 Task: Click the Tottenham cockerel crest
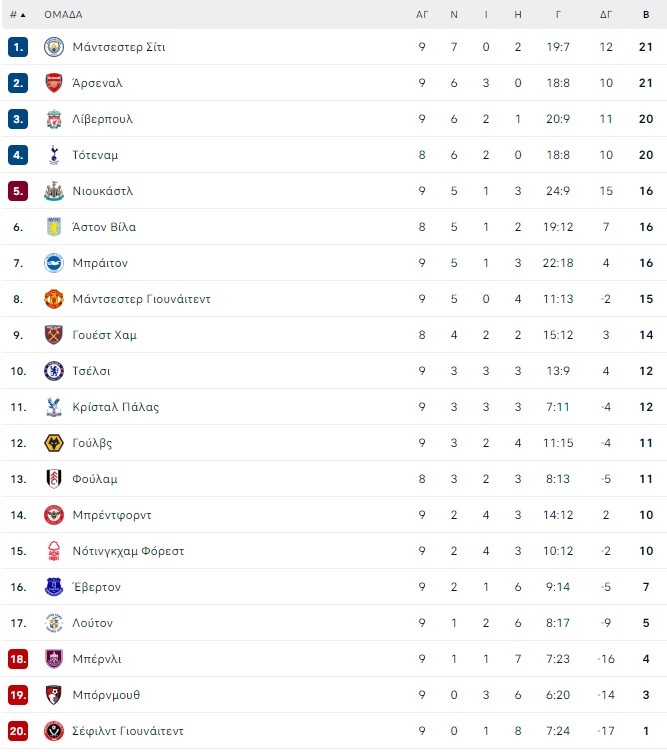coord(54,155)
